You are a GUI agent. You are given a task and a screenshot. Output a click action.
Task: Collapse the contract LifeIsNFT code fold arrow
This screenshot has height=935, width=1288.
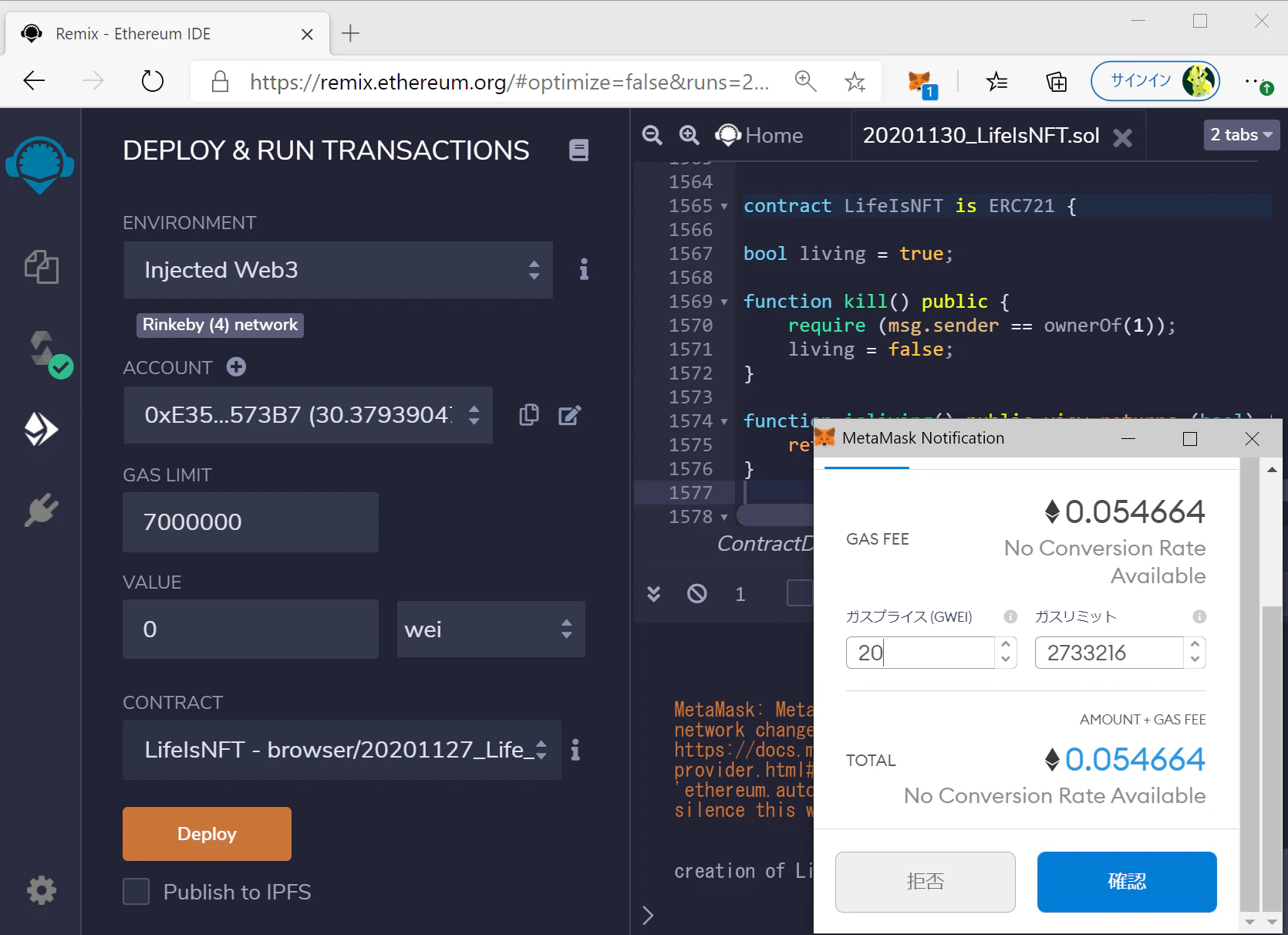click(724, 207)
